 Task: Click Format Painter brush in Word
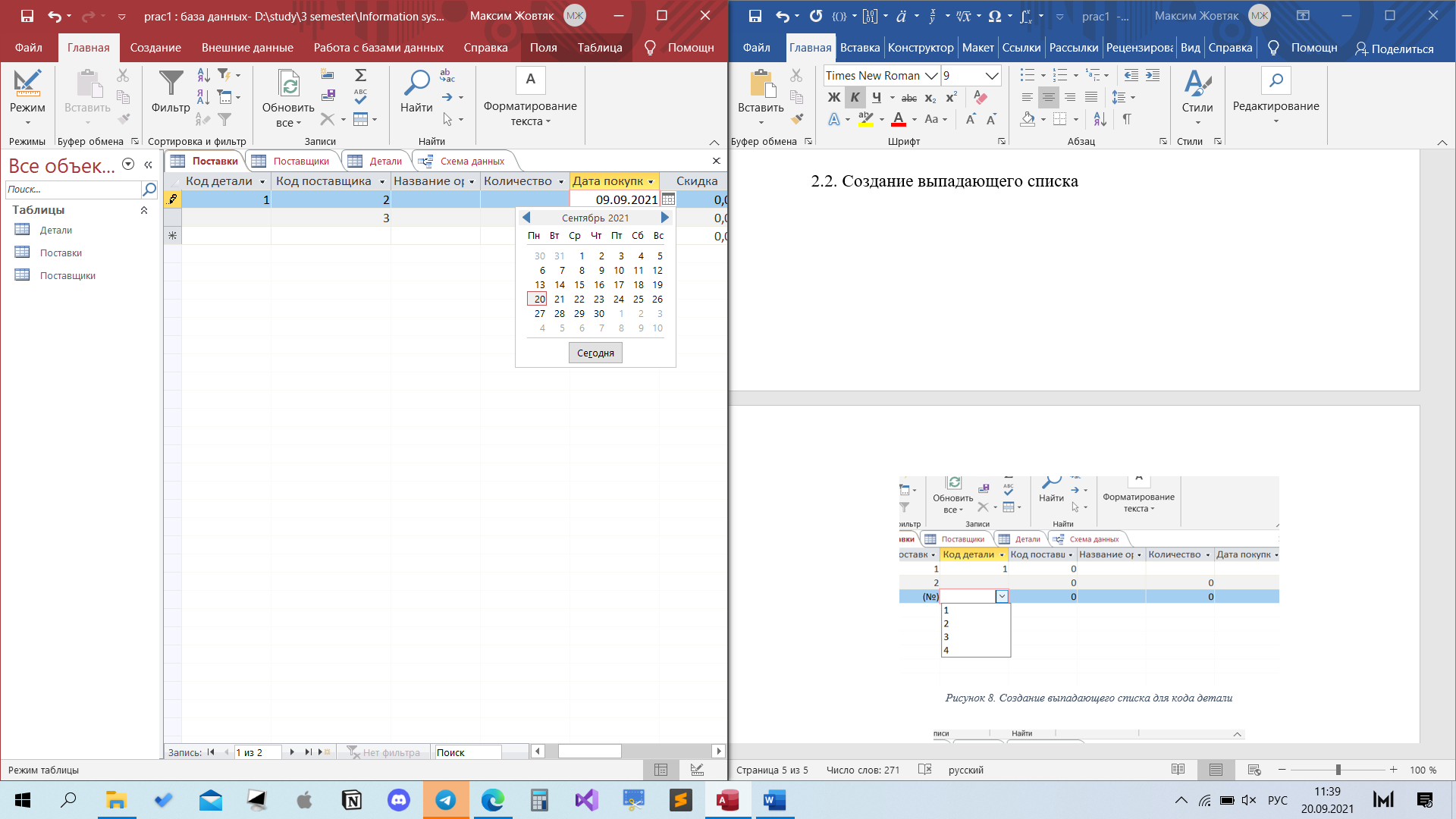797,119
